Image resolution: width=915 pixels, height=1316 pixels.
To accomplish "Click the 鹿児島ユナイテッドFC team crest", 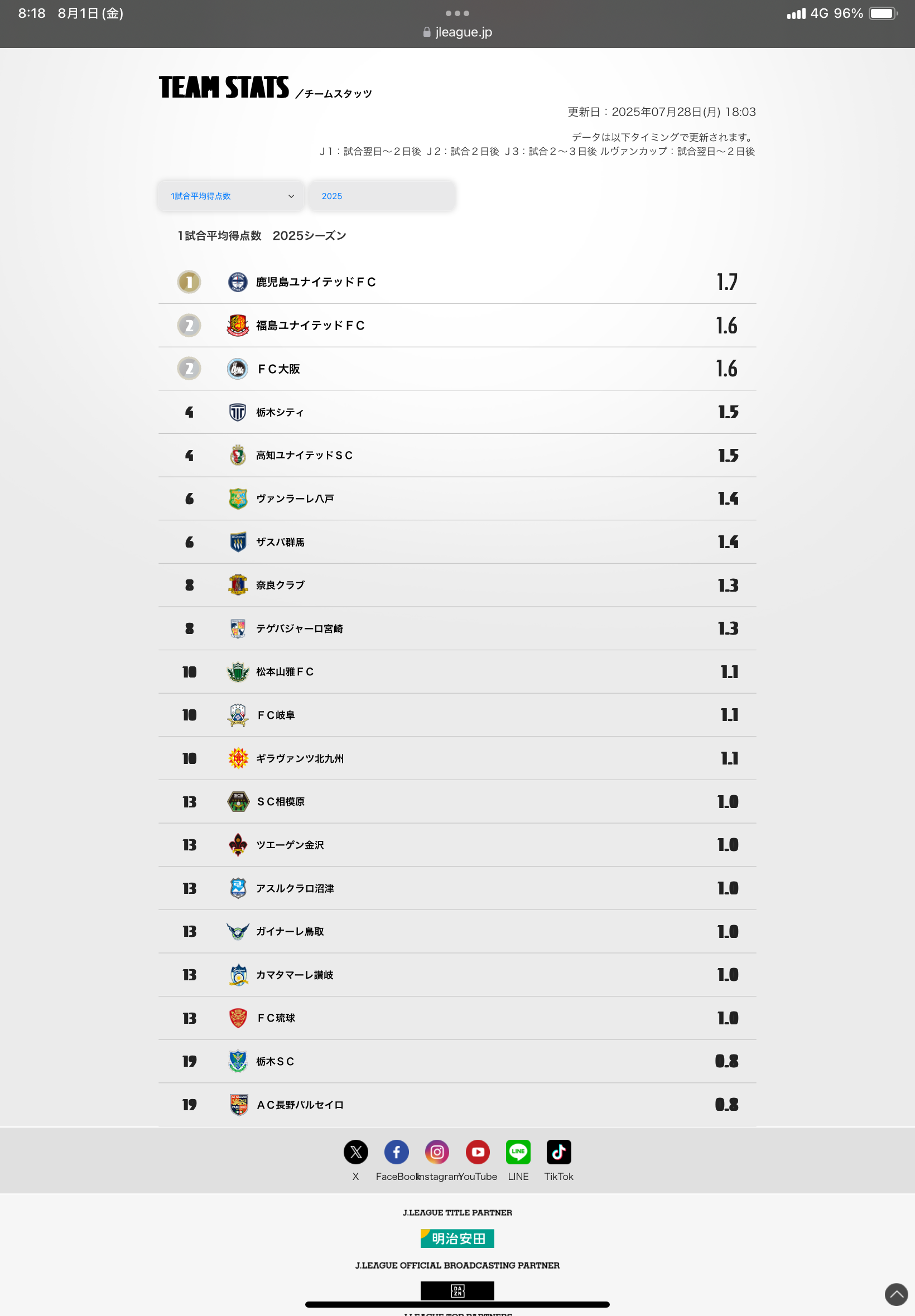I will pos(238,282).
